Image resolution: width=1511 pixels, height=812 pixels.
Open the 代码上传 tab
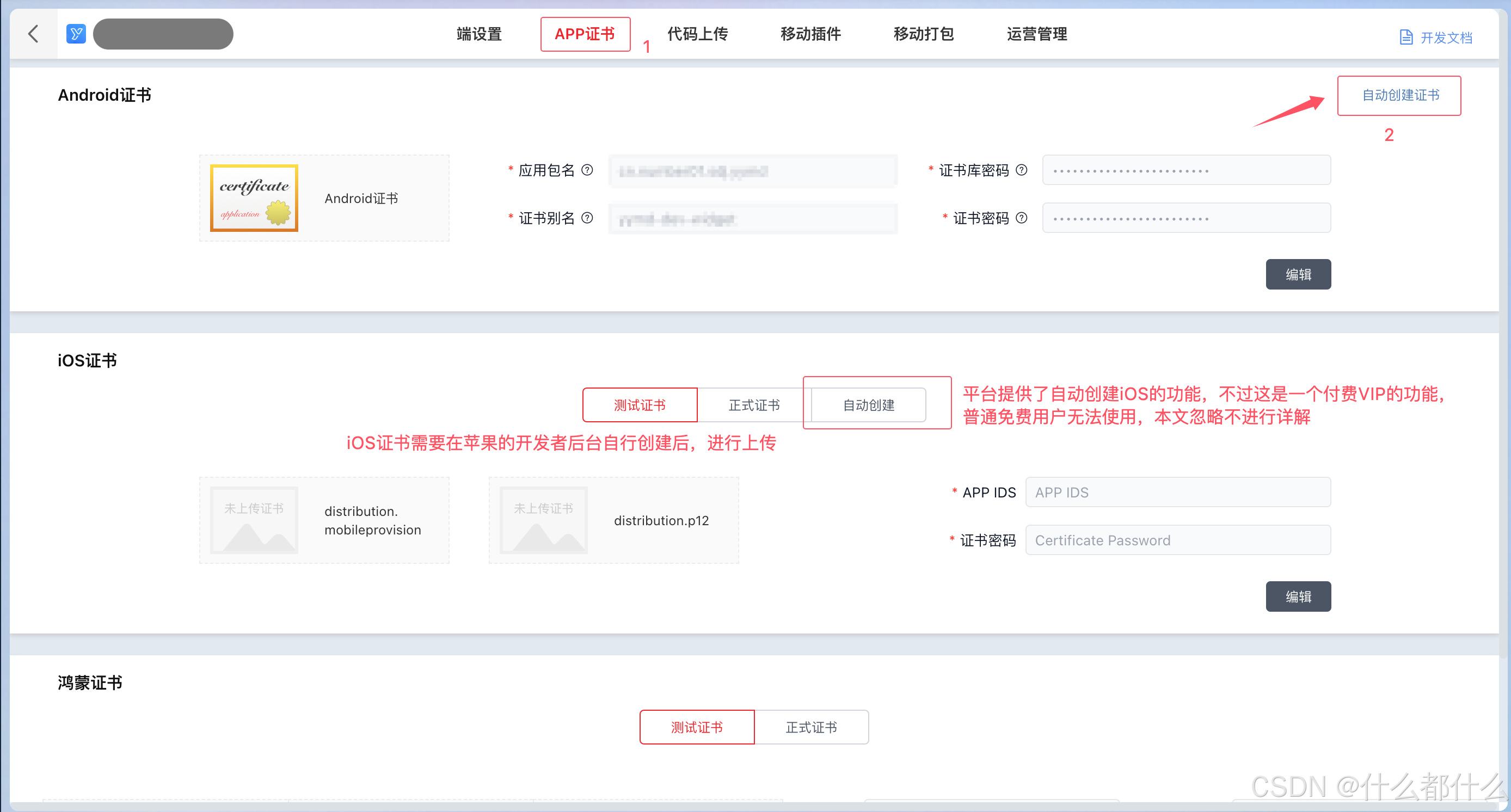pos(697,34)
